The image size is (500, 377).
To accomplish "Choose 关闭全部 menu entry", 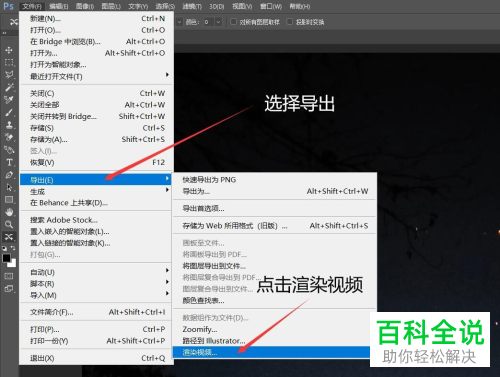I will pyautogui.click(x=97, y=105).
